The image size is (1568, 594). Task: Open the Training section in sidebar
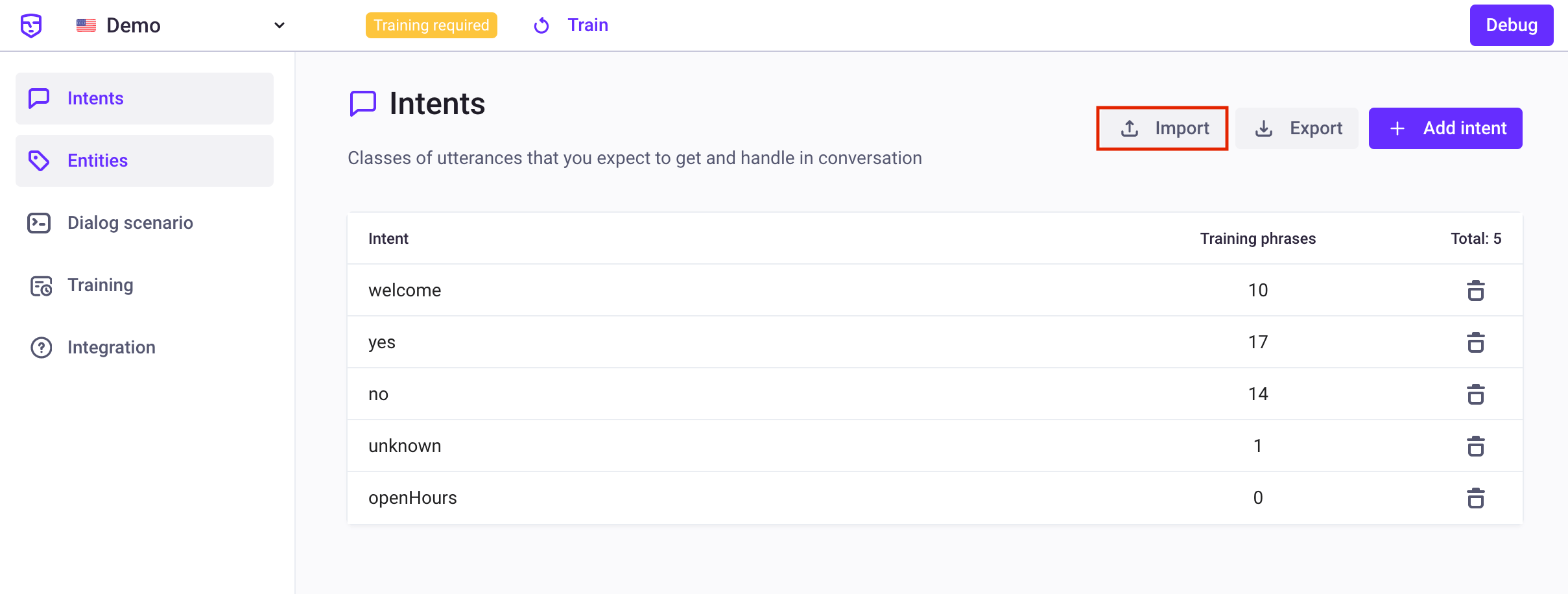[145, 285]
